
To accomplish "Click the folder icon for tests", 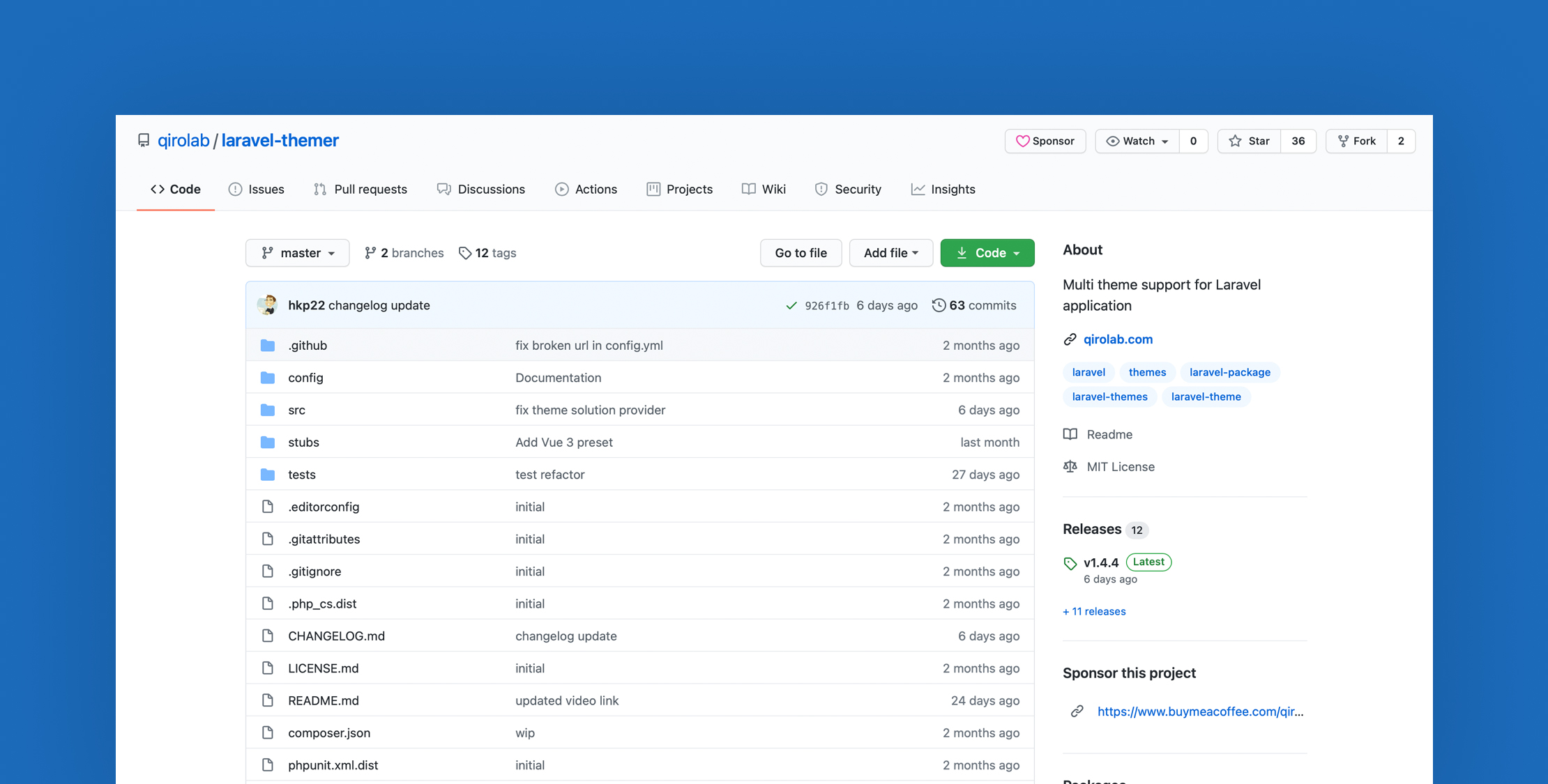I will click(x=268, y=475).
